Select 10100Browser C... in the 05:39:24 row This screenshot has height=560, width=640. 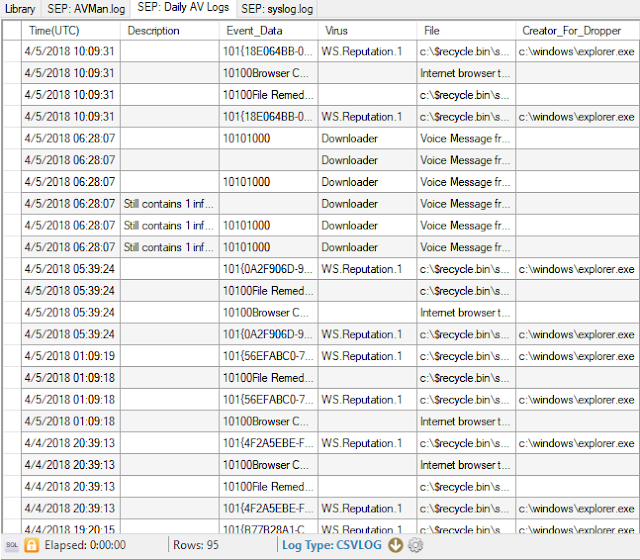(x=268, y=312)
